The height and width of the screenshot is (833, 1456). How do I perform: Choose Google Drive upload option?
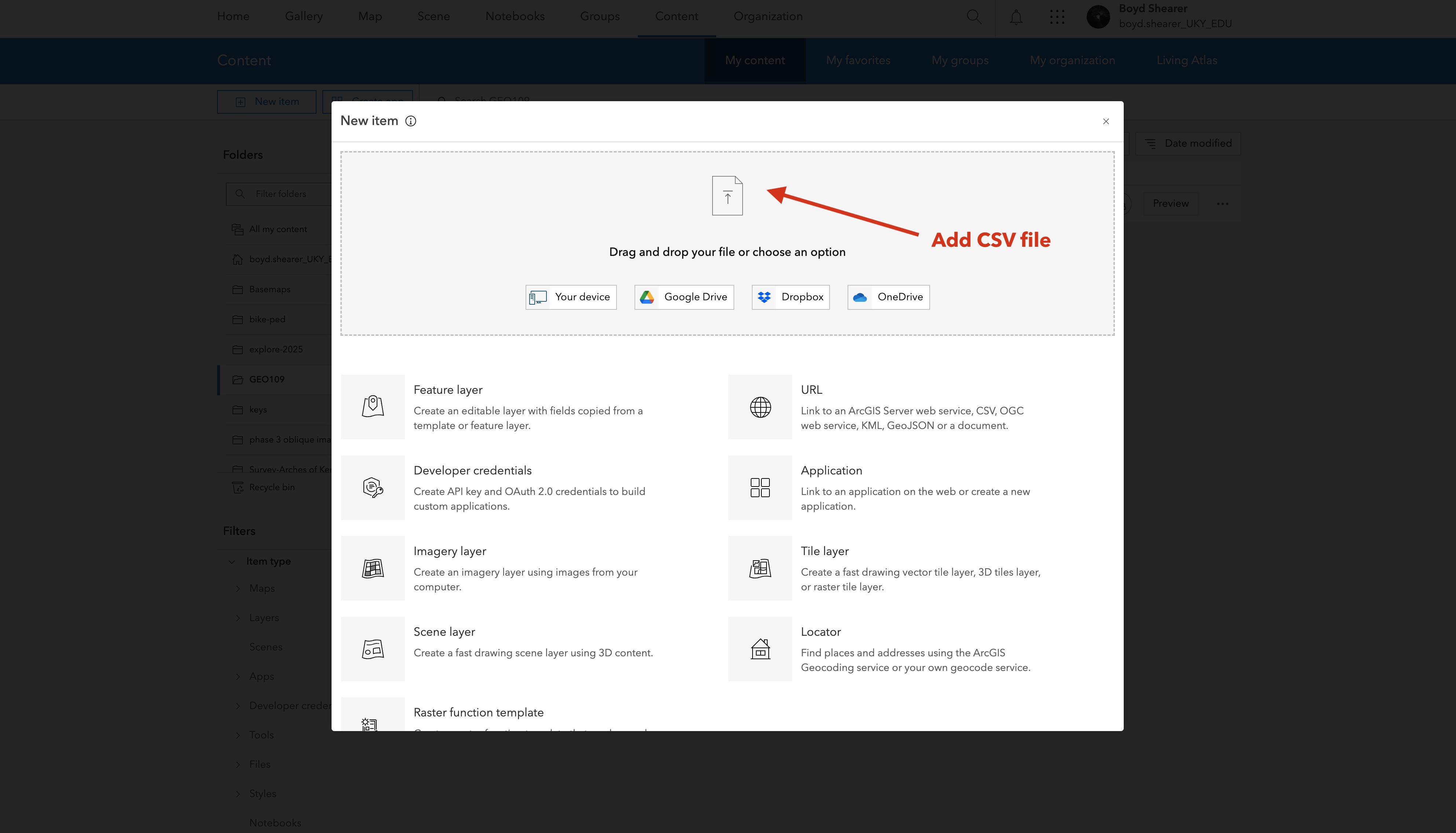[x=684, y=297]
